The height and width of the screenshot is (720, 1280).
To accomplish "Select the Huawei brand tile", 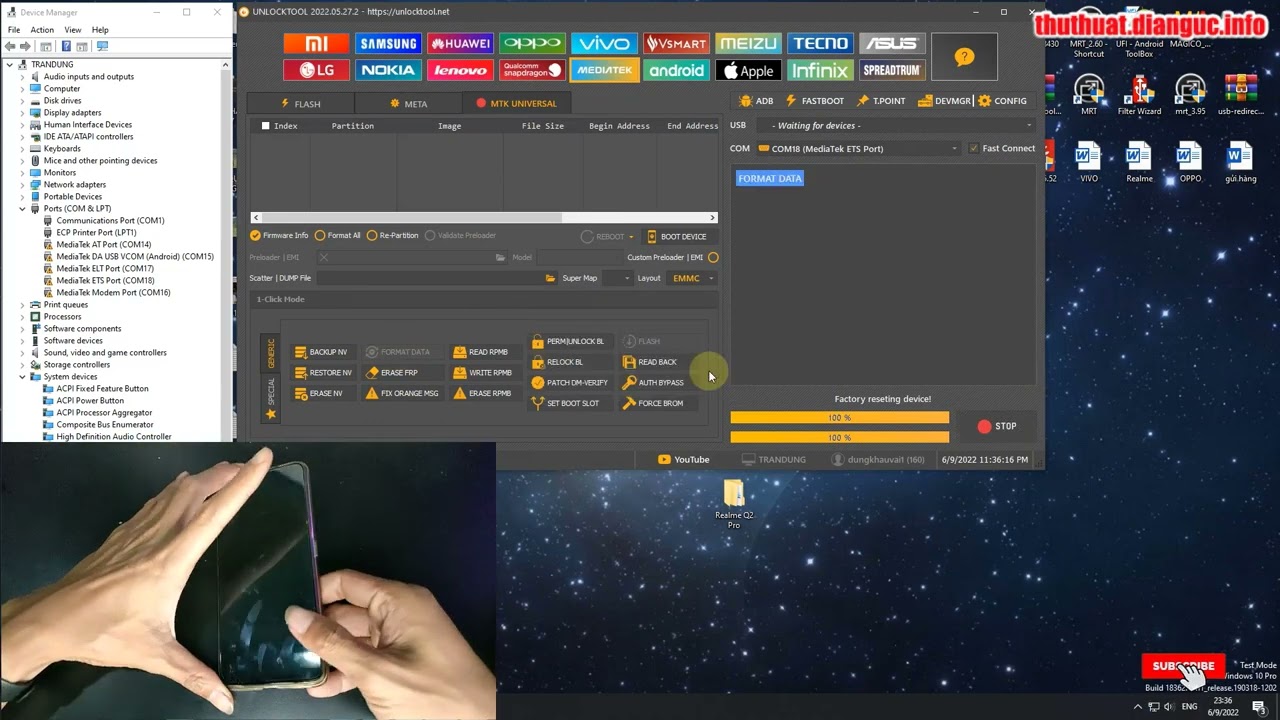I will click(460, 43).
